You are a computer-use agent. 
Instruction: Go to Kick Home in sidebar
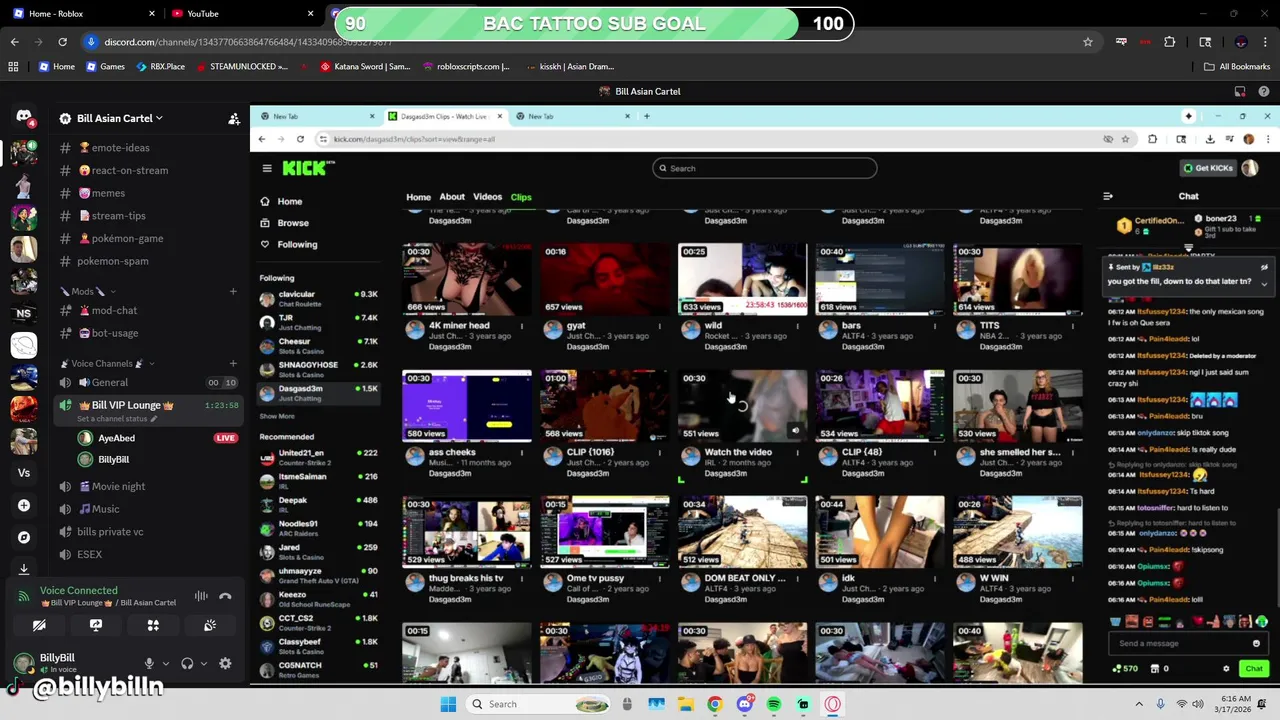289,201
